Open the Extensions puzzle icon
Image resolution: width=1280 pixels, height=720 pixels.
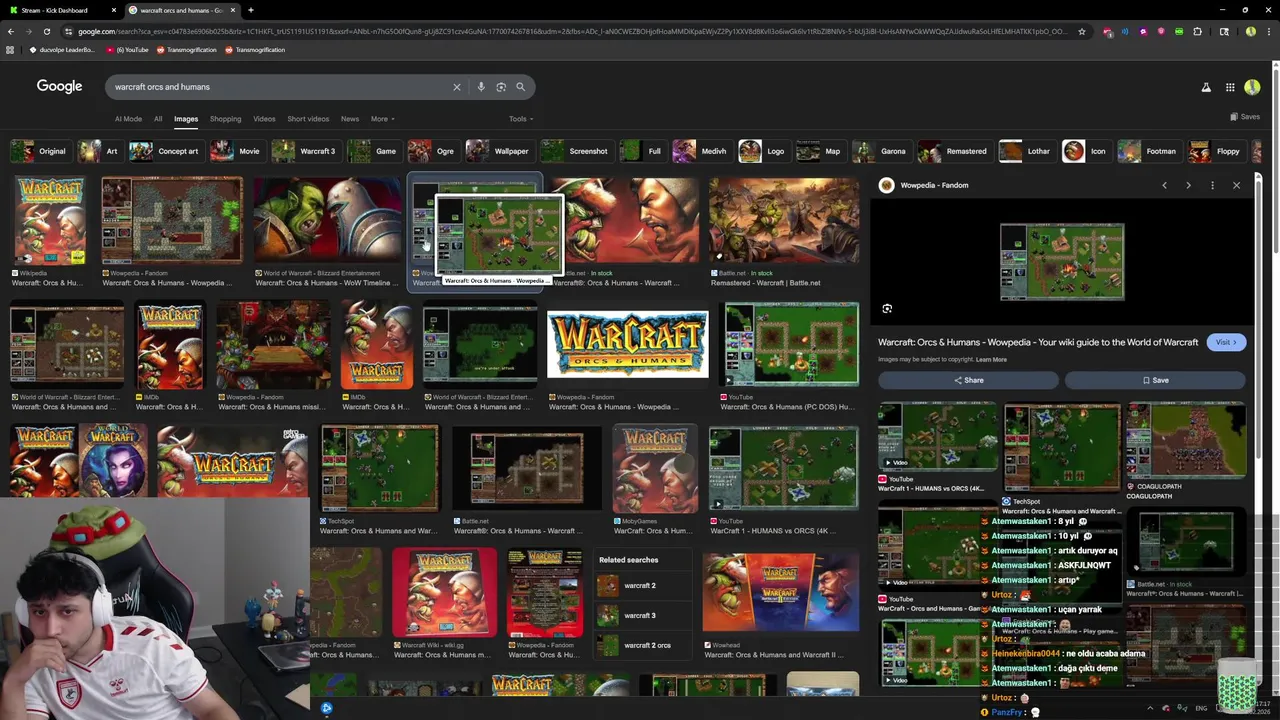[1198, 31]
